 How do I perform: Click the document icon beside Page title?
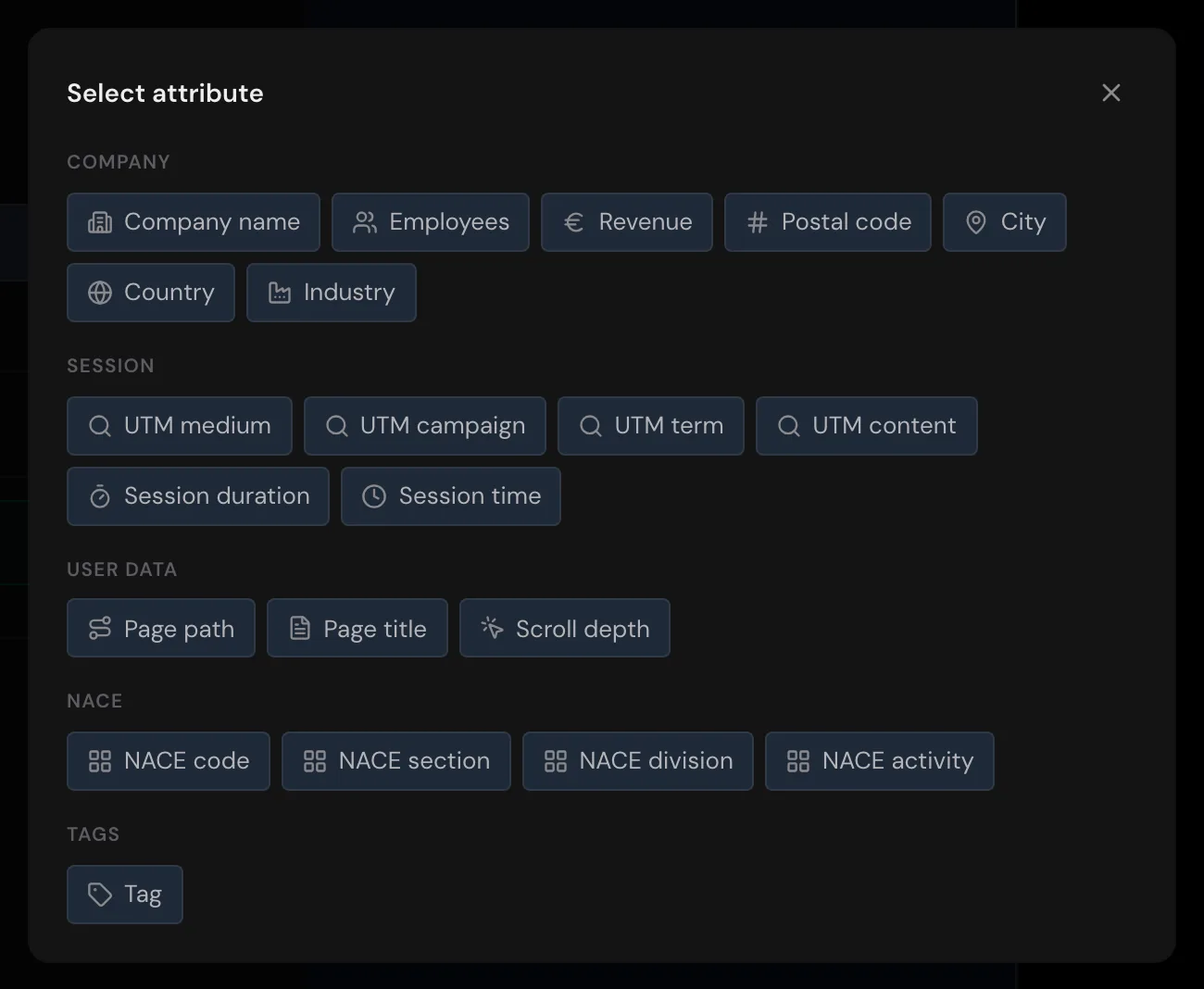tap(300, 628)
